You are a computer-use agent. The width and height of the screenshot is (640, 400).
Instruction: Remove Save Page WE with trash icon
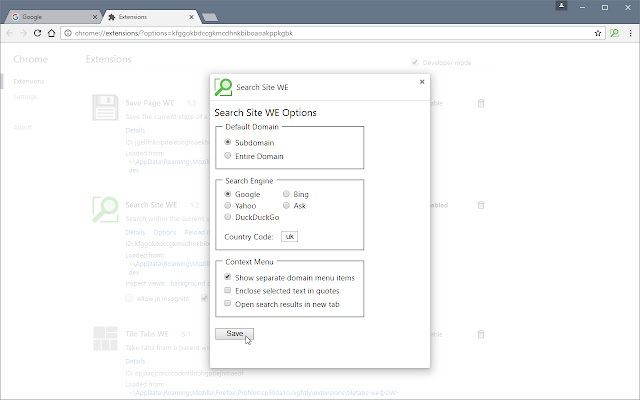(481, 103)
